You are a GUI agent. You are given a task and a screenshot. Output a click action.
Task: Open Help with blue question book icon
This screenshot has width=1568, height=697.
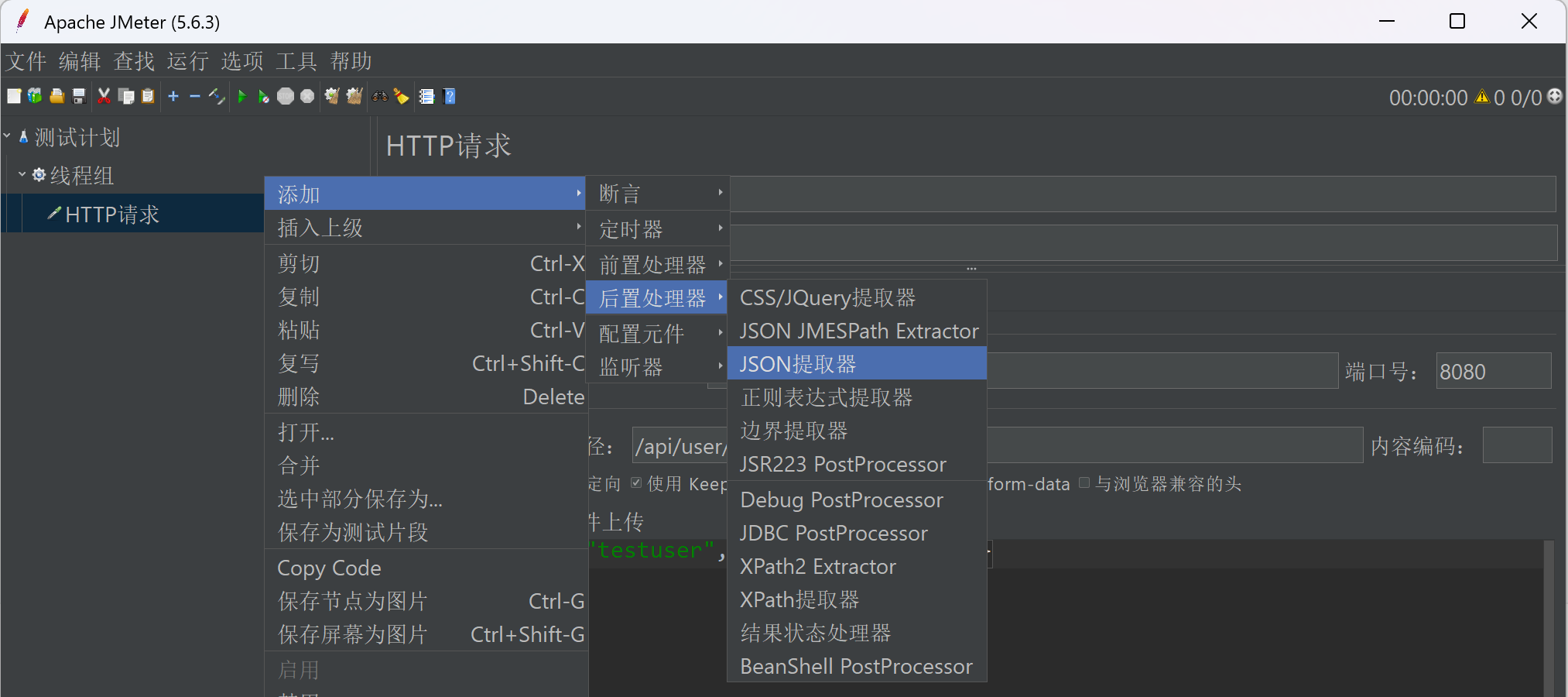coord(449,96)
